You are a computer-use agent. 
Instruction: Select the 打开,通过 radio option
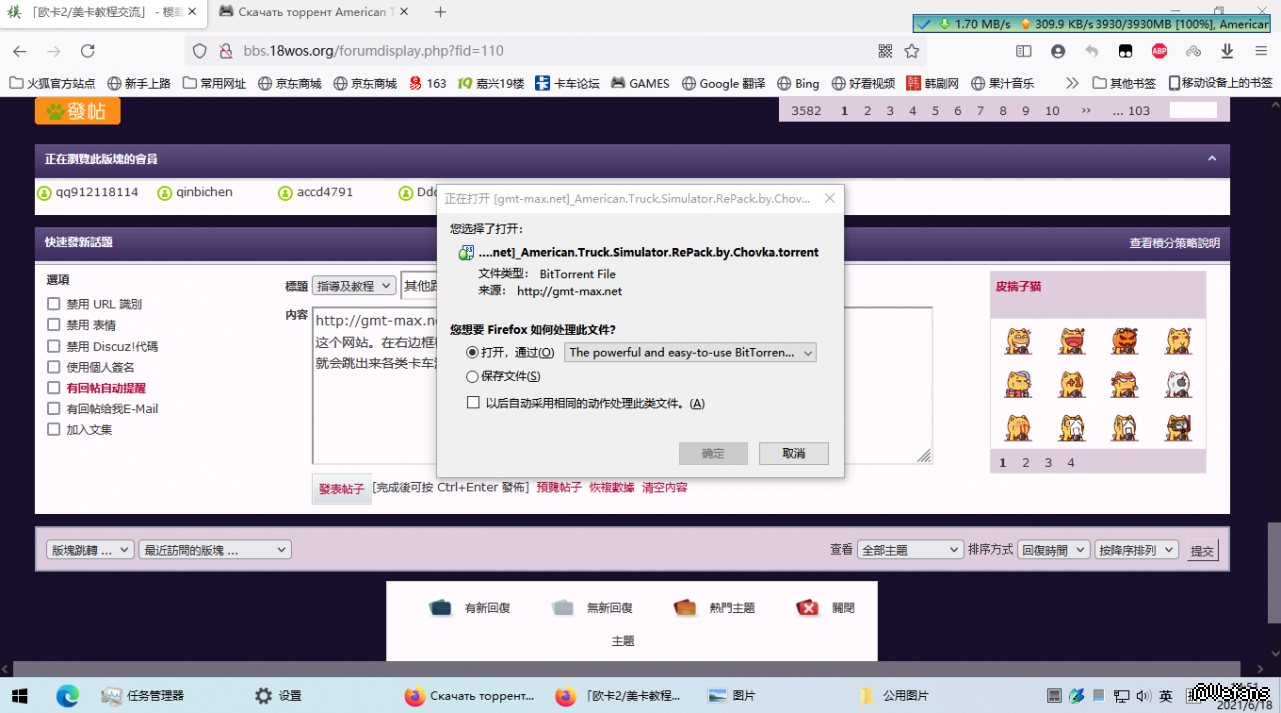(473, 352)
